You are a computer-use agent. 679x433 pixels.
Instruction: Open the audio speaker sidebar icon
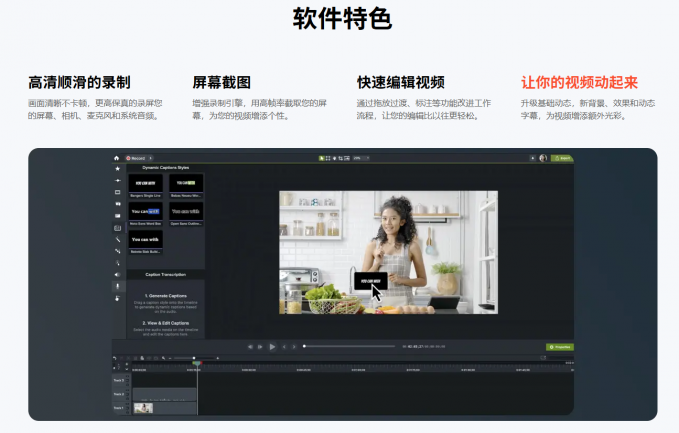(117, 275)
